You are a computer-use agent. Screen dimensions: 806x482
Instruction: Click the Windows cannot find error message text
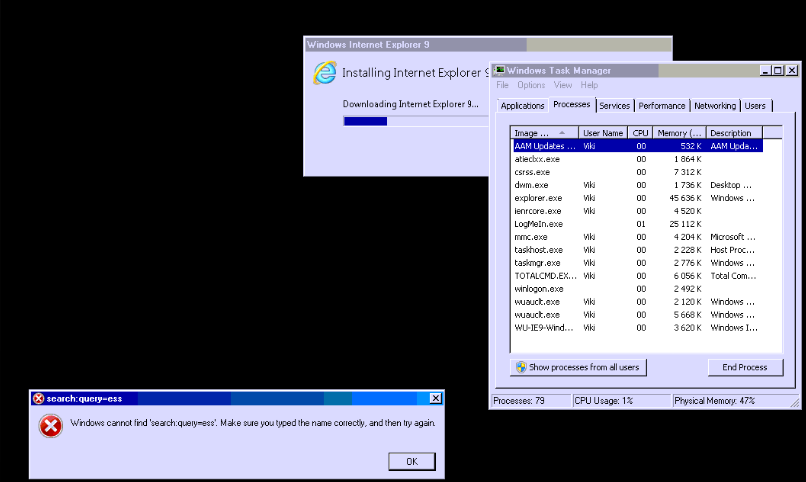tap(253, 423)
